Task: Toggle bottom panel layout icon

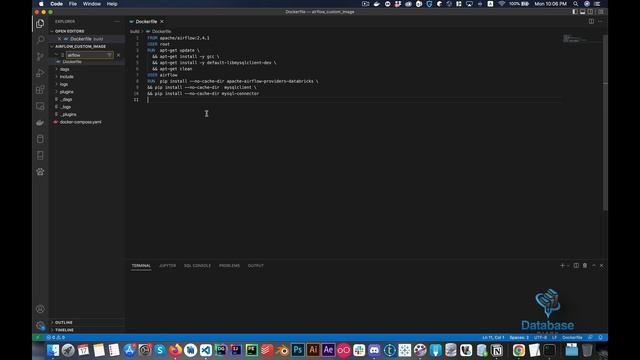Action: point(582,12)
